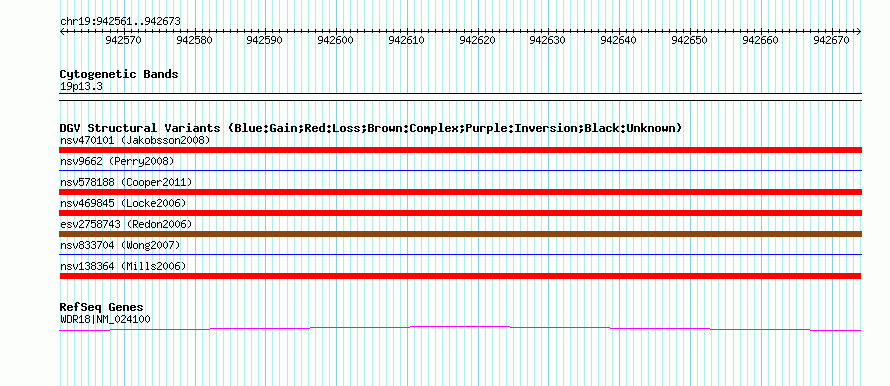The width and height of the screenshot is (890, 386).
Task: Select the nsv833704 (Wong2007) blue line
Action: click(x=460, y=254)
